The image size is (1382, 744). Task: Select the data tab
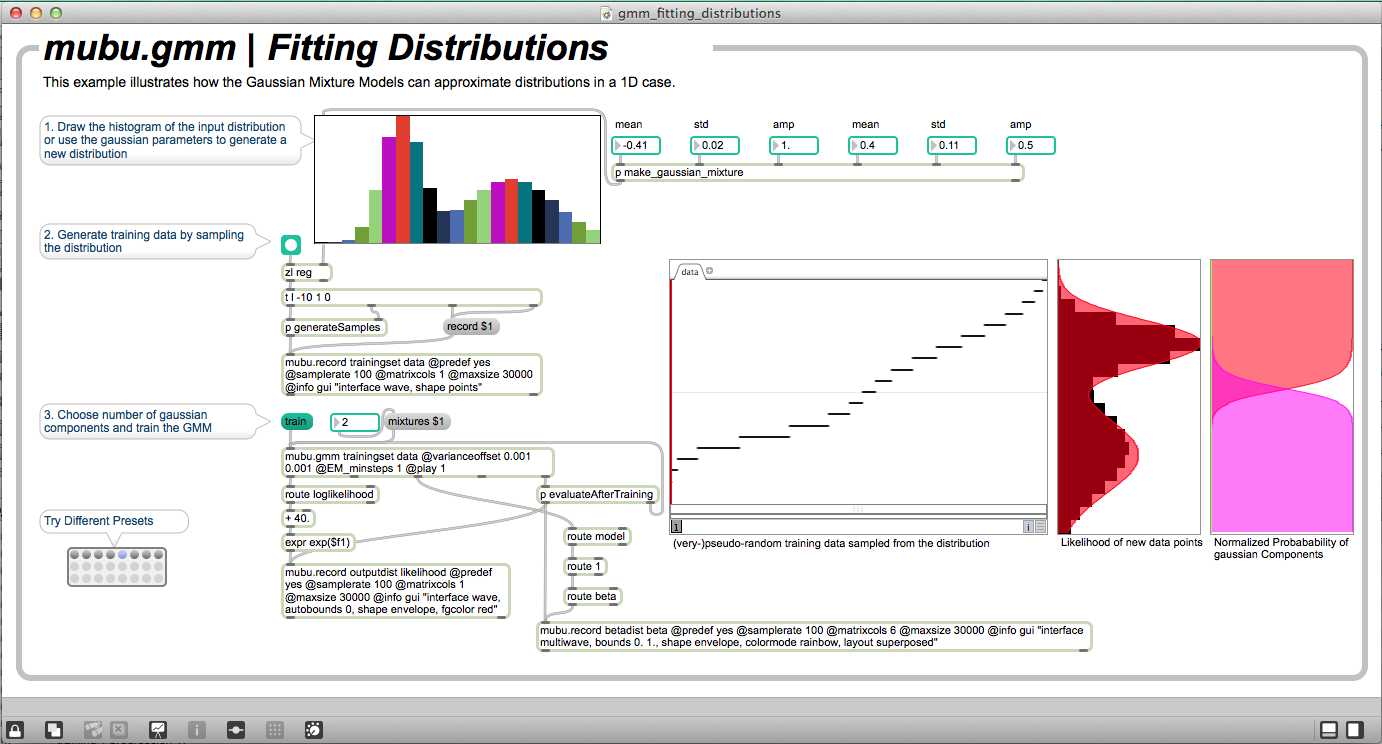click(689, 271)
